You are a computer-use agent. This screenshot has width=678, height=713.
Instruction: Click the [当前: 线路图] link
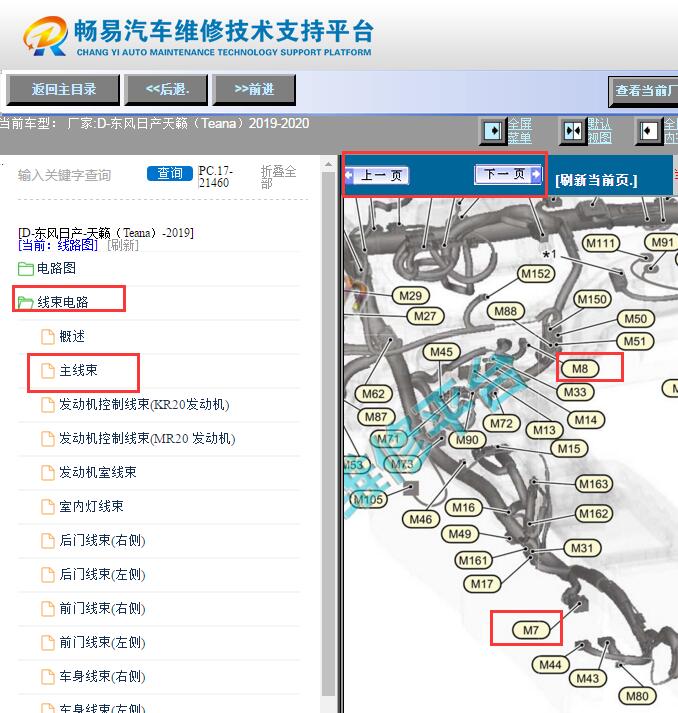58,245
